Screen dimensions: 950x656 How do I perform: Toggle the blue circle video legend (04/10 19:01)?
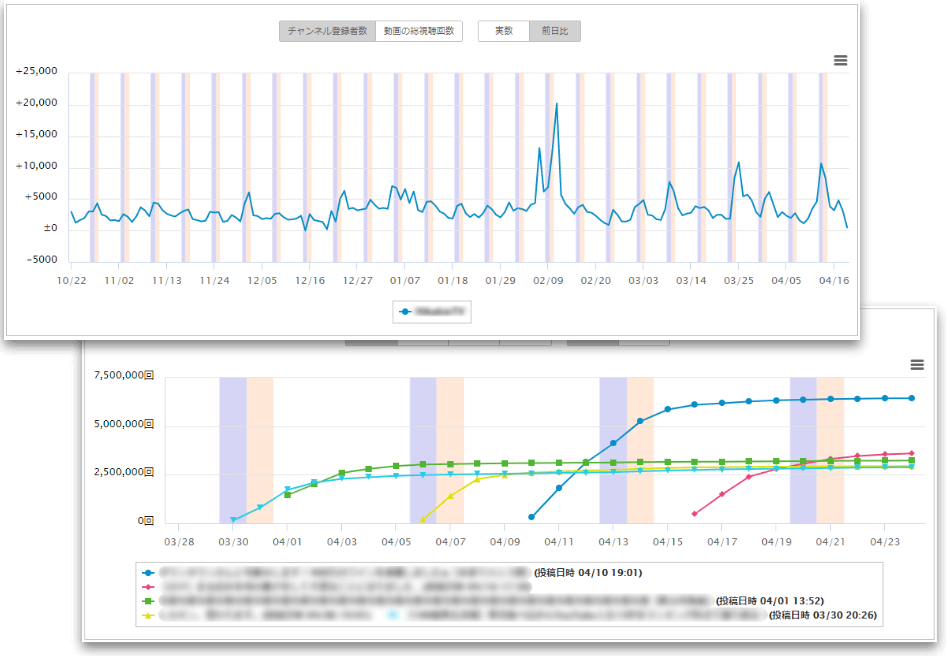click(x=393, y=572)
